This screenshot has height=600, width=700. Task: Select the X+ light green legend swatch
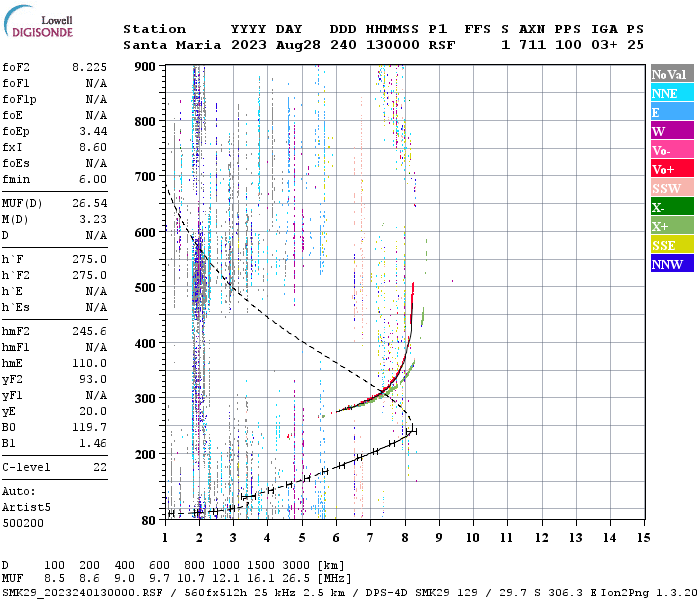pos(672,226)
